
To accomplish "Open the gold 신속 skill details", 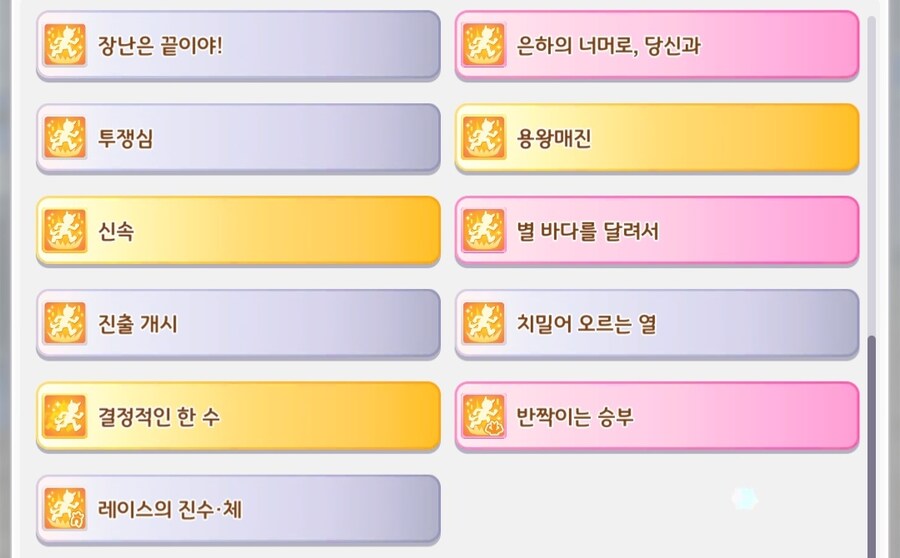I will 117,231.
